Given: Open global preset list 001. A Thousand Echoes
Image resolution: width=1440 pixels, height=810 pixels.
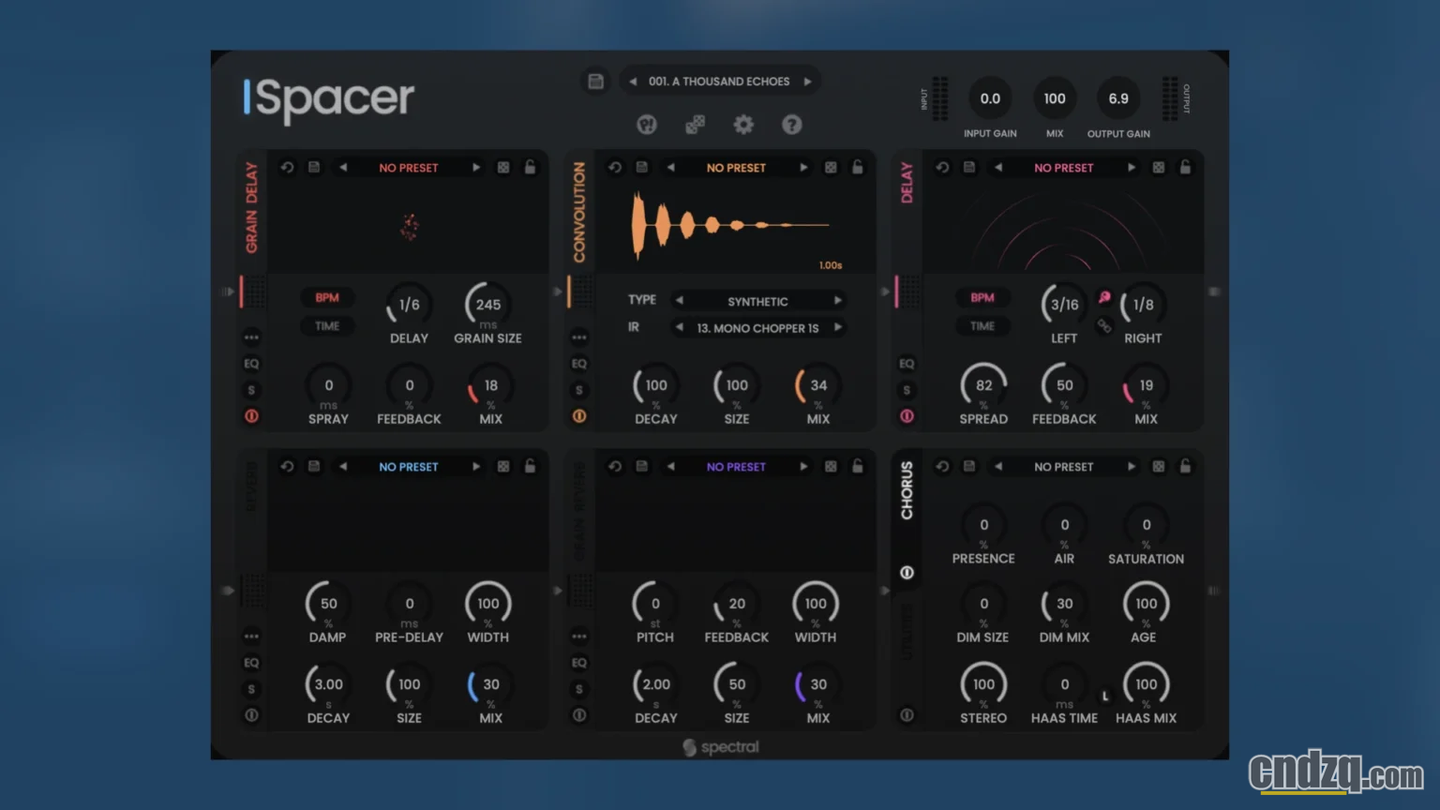Looking at the screenshot, I should tap(719, 81).
